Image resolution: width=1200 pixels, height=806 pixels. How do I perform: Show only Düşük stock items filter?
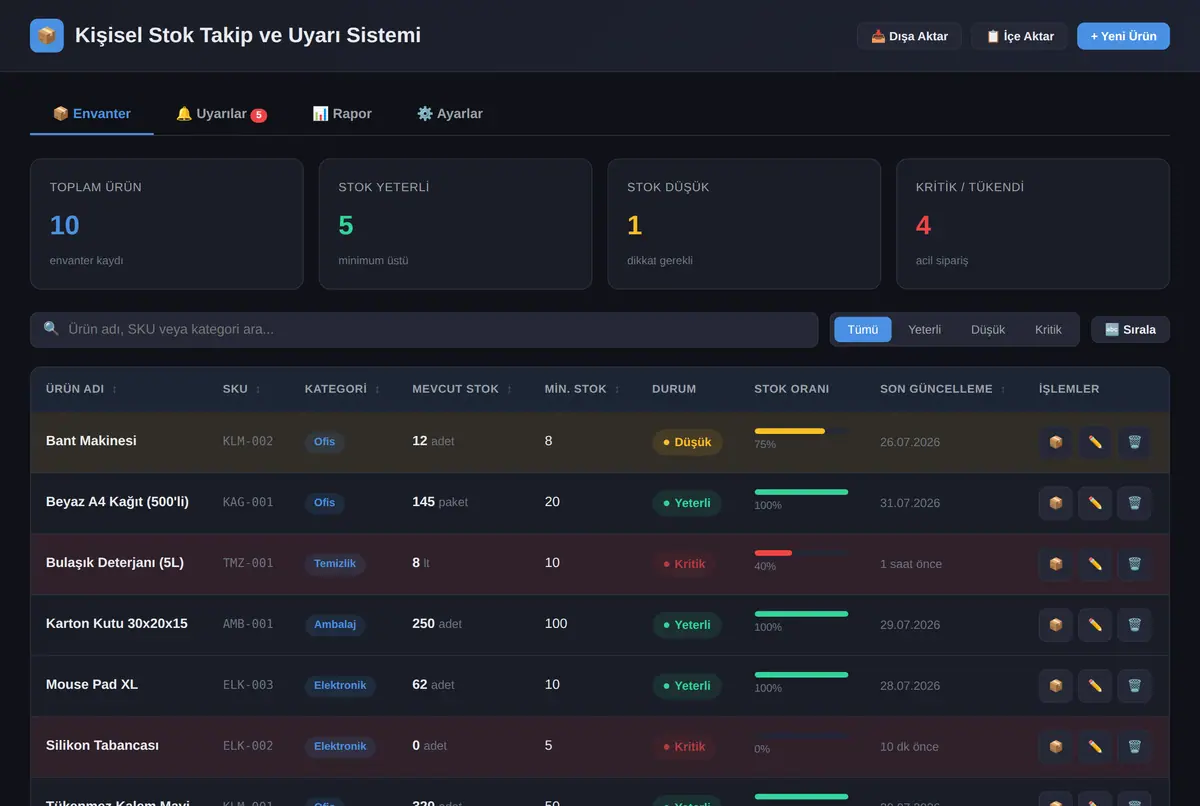click(x=988, y=330)
